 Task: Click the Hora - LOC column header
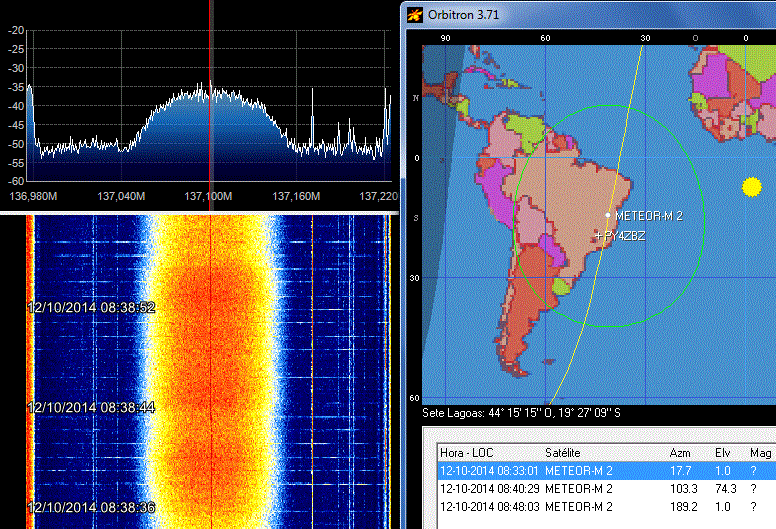pyautogui.click(x=467, y=453)
